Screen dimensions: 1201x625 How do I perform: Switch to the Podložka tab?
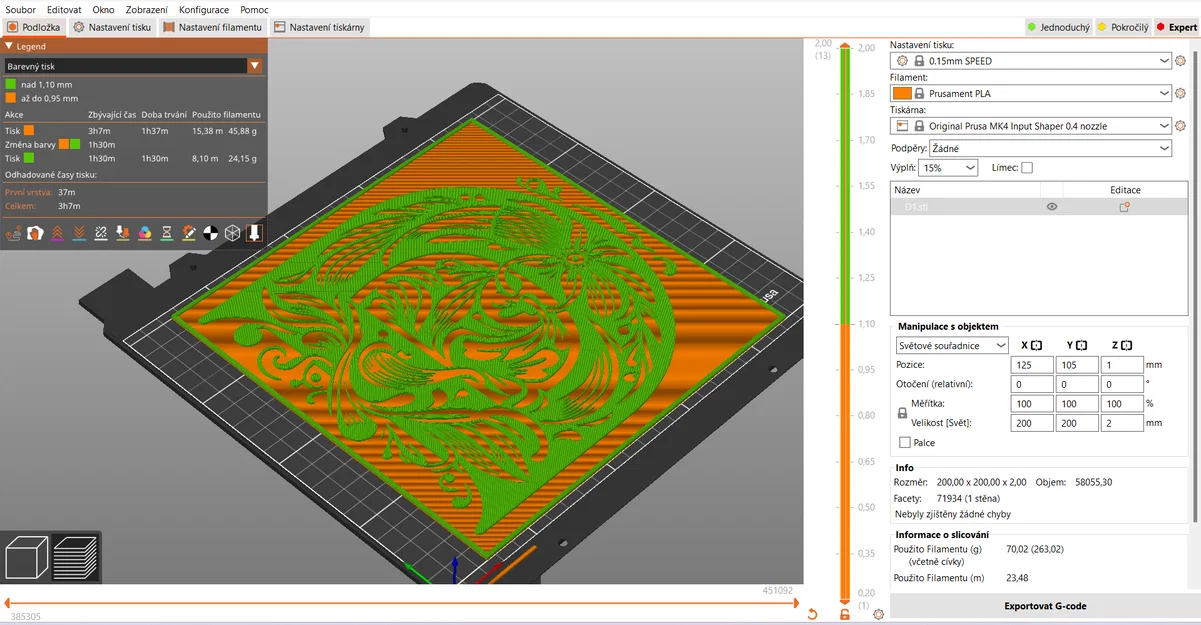(x=34, y=27)
